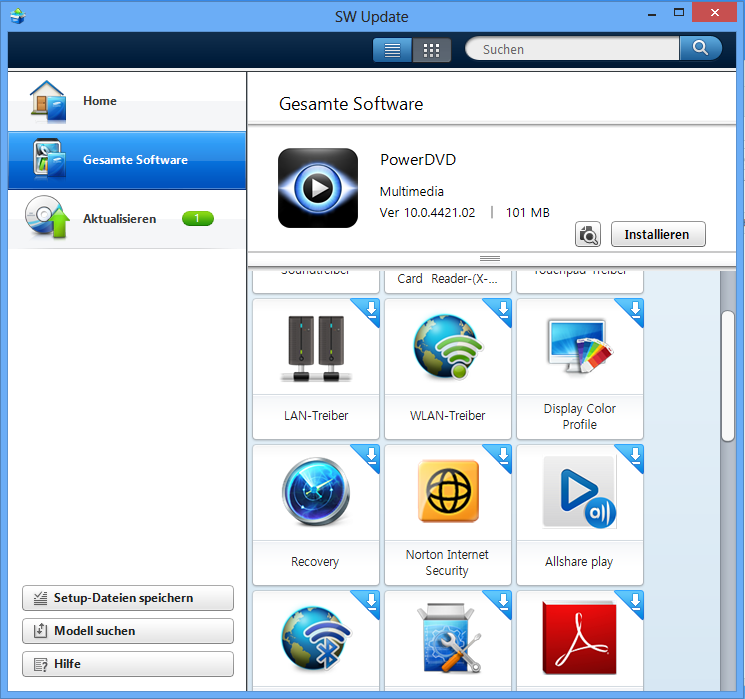The width and height of the screenshot is (745, 699).
Task: Select the Recovery clock icon
Action: tap(316, 491)
